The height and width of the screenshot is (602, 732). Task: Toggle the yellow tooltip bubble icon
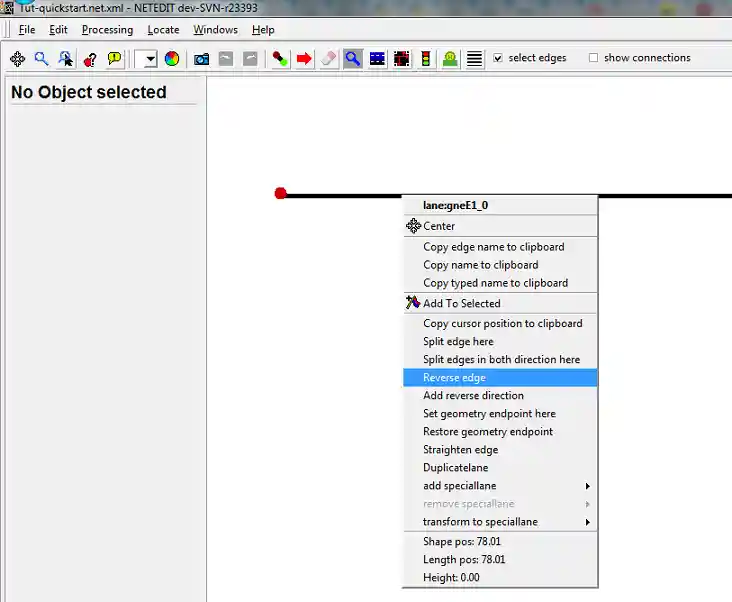(x=114, y=59)
